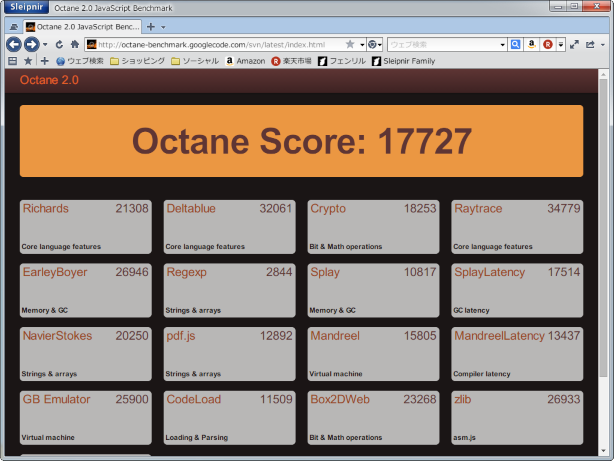Open the search field history dropdown
This screenshot has height=461, width=614.
502,45
